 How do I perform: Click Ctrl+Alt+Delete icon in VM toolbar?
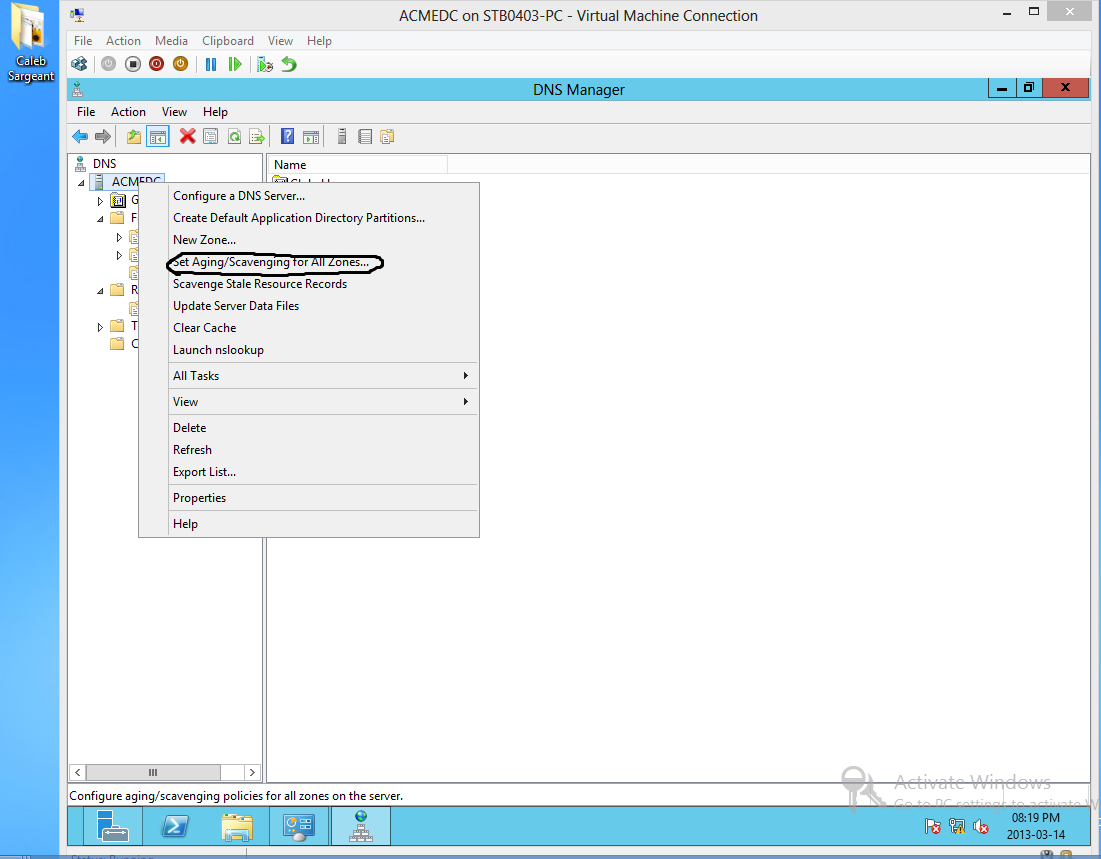coord(79,64)
